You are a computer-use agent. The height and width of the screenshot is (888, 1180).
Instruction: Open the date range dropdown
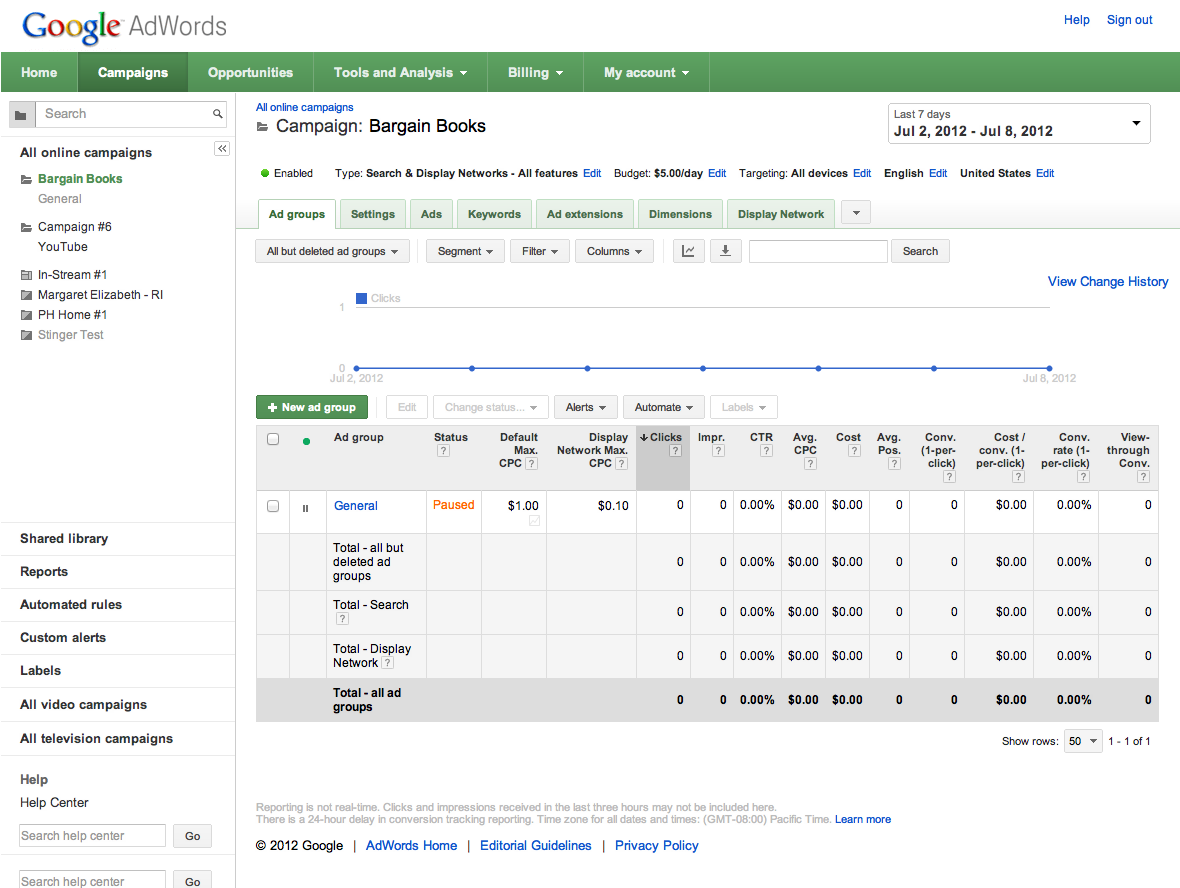click(x=1019, y=123)
